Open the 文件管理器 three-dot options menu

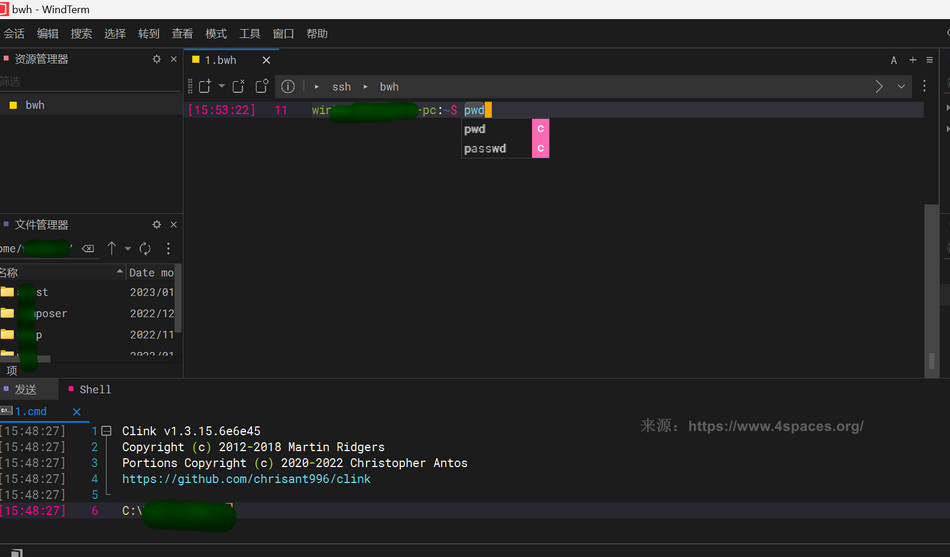pos(168,248)
